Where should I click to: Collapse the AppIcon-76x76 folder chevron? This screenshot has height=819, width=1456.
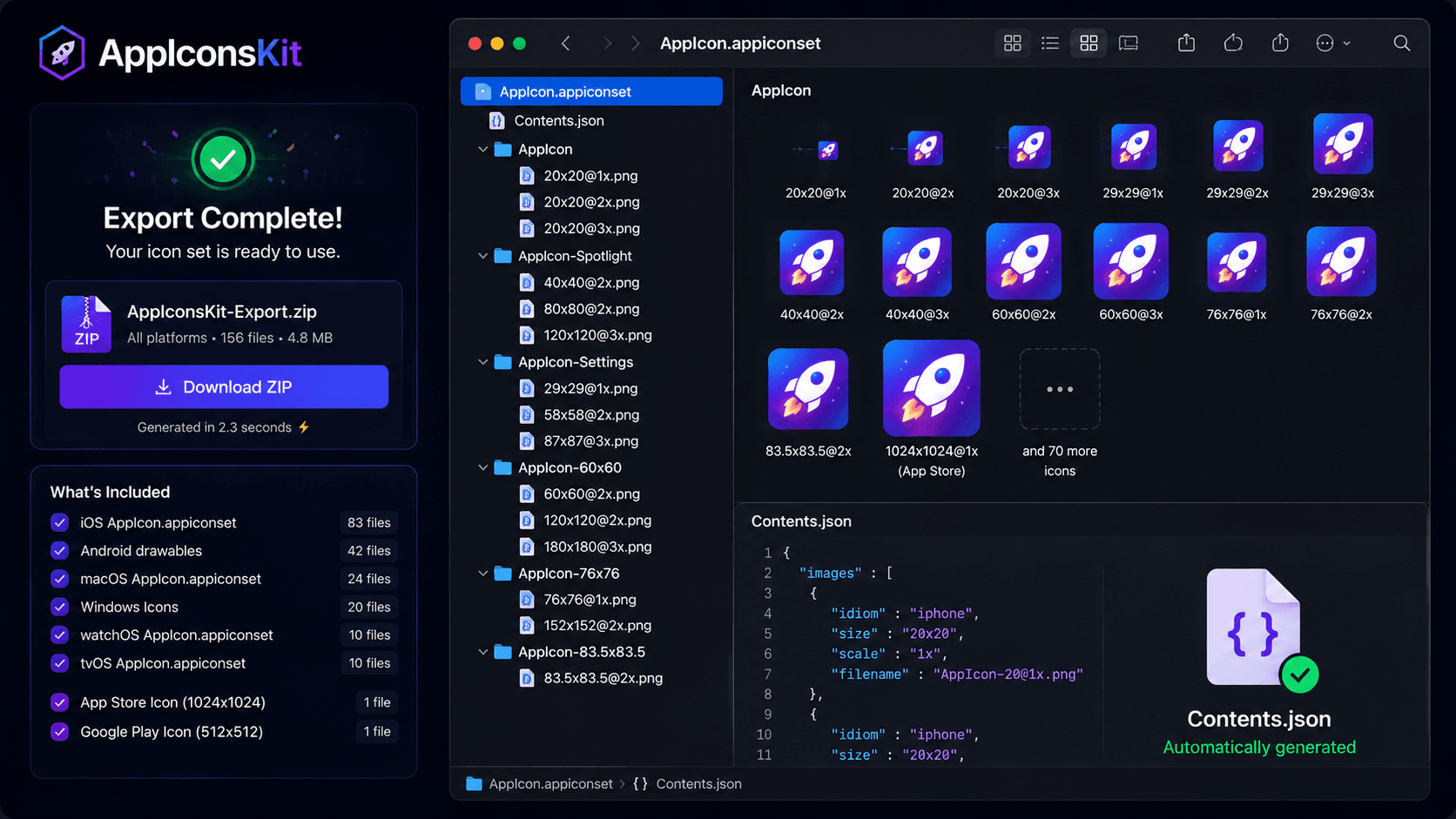click(x=482, y=574)
